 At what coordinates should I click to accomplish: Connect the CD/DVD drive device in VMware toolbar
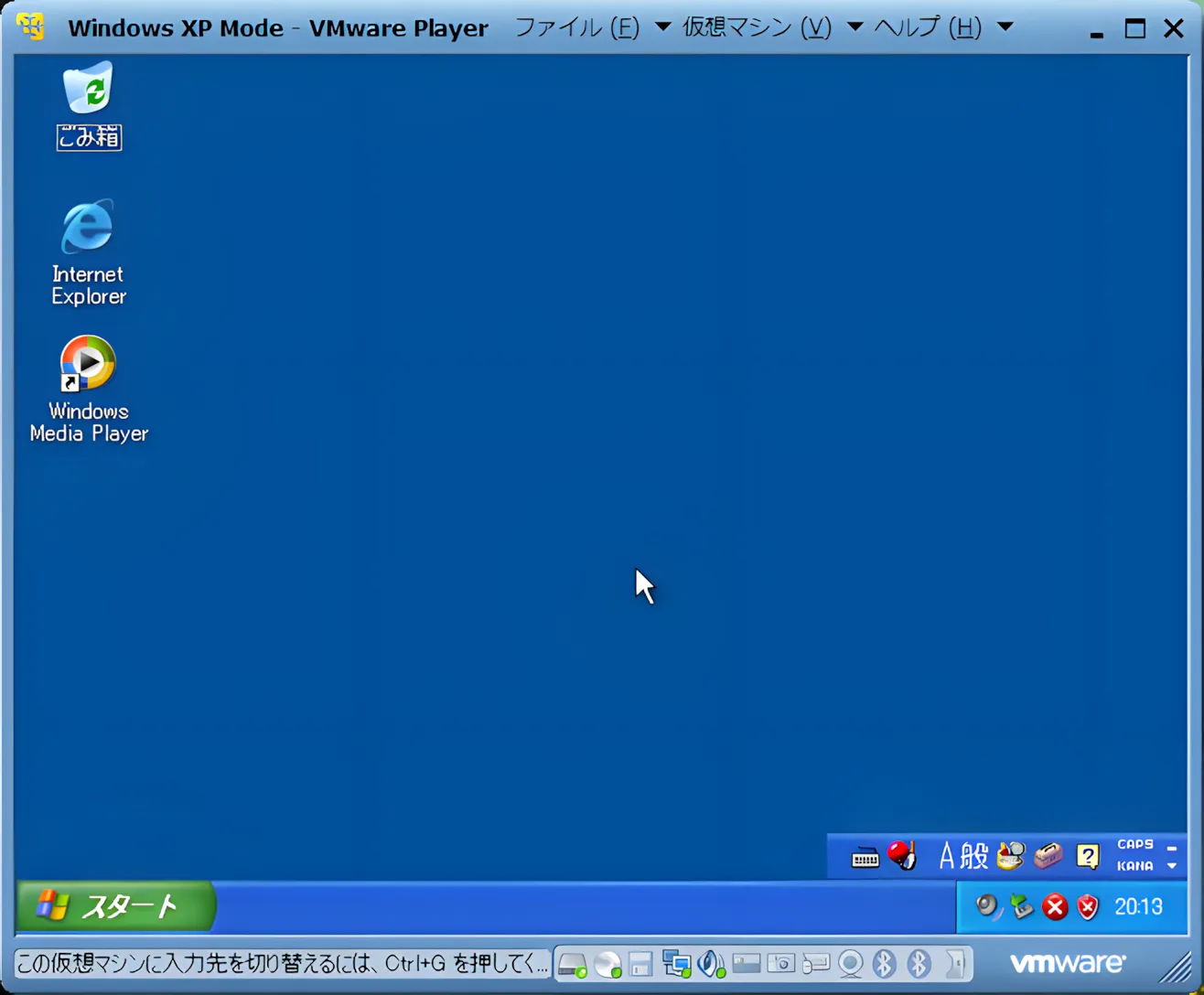pos(607,963)
